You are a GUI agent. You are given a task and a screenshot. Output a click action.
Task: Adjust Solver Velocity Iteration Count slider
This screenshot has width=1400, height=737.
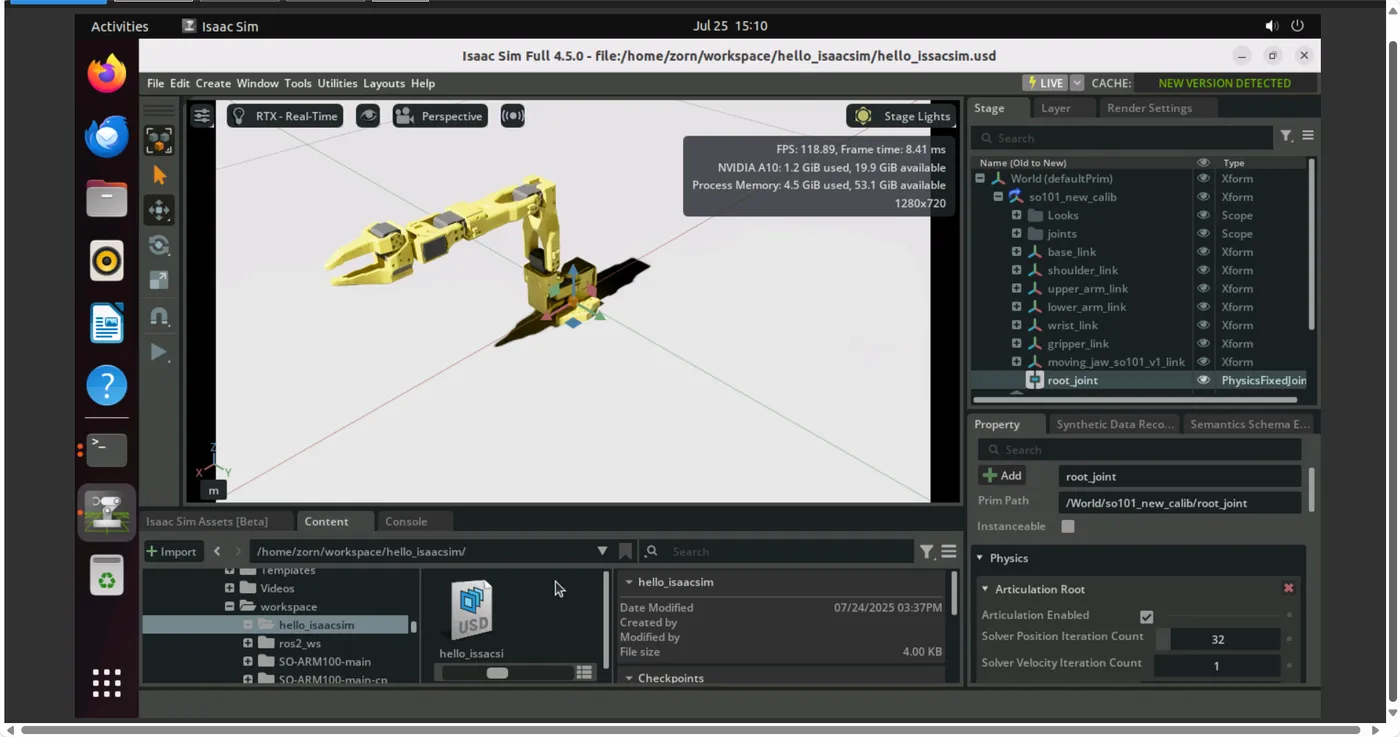click(x=1217, y=665)
